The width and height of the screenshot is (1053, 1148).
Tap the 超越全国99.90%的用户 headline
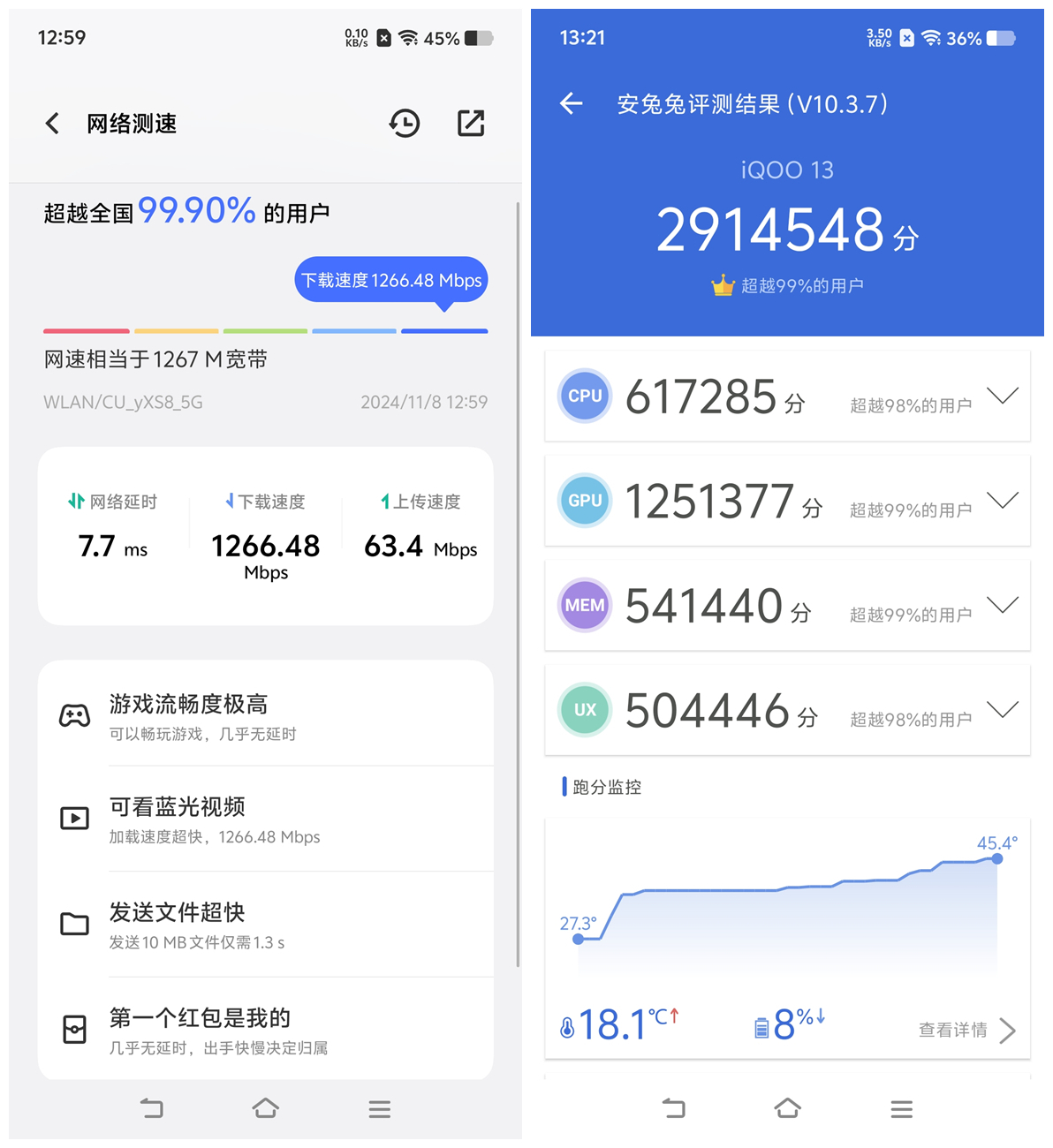click(x=186, y=211)
